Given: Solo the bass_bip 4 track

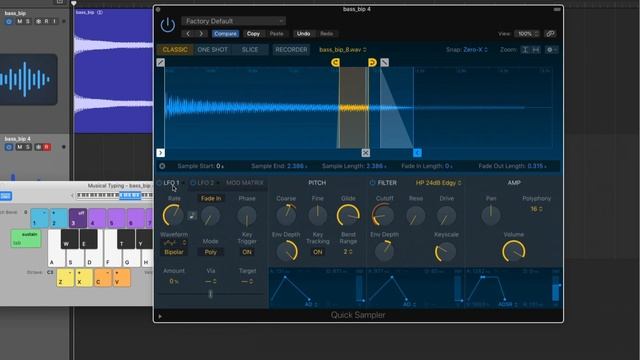Looking at the screenshot, I should tap(28, 147).
